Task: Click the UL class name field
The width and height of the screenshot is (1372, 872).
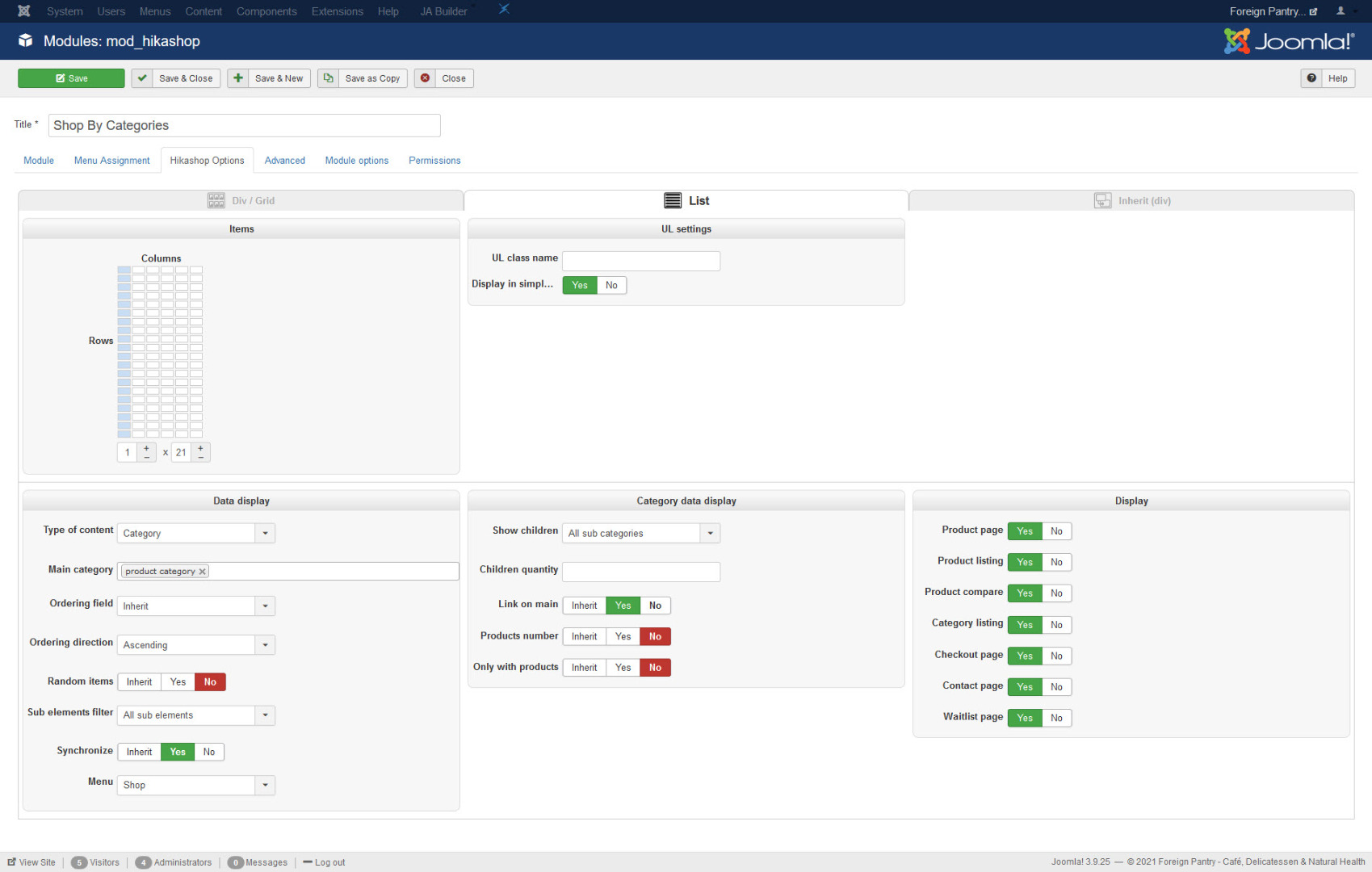Action: [x=641, y=261]
